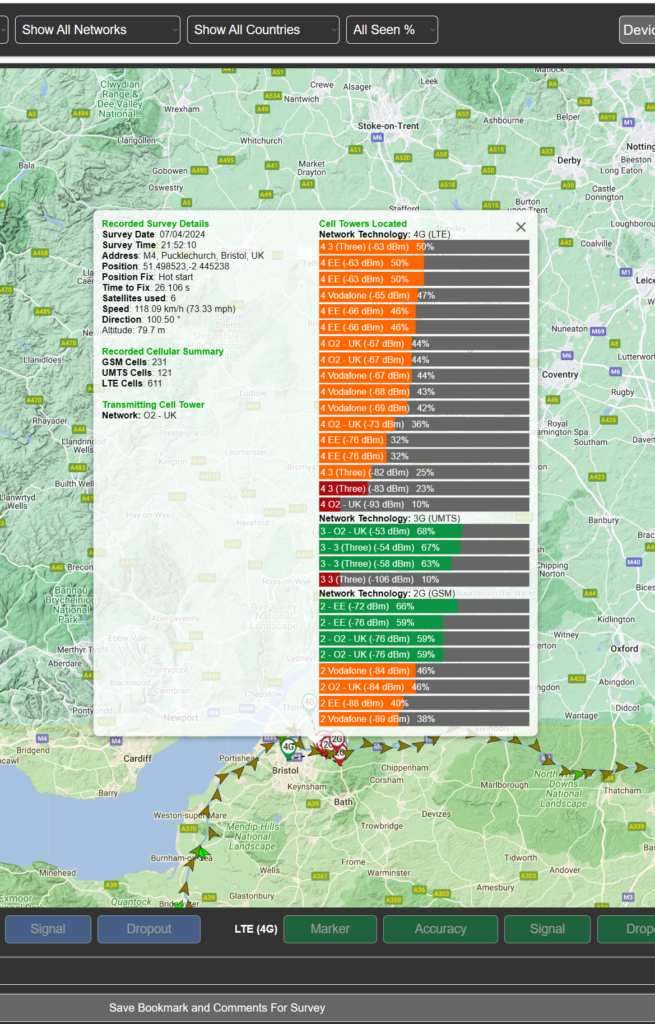Select the 3 - 3 (Three) (-58 dBm) 63% bar

[x=424, y=564]
